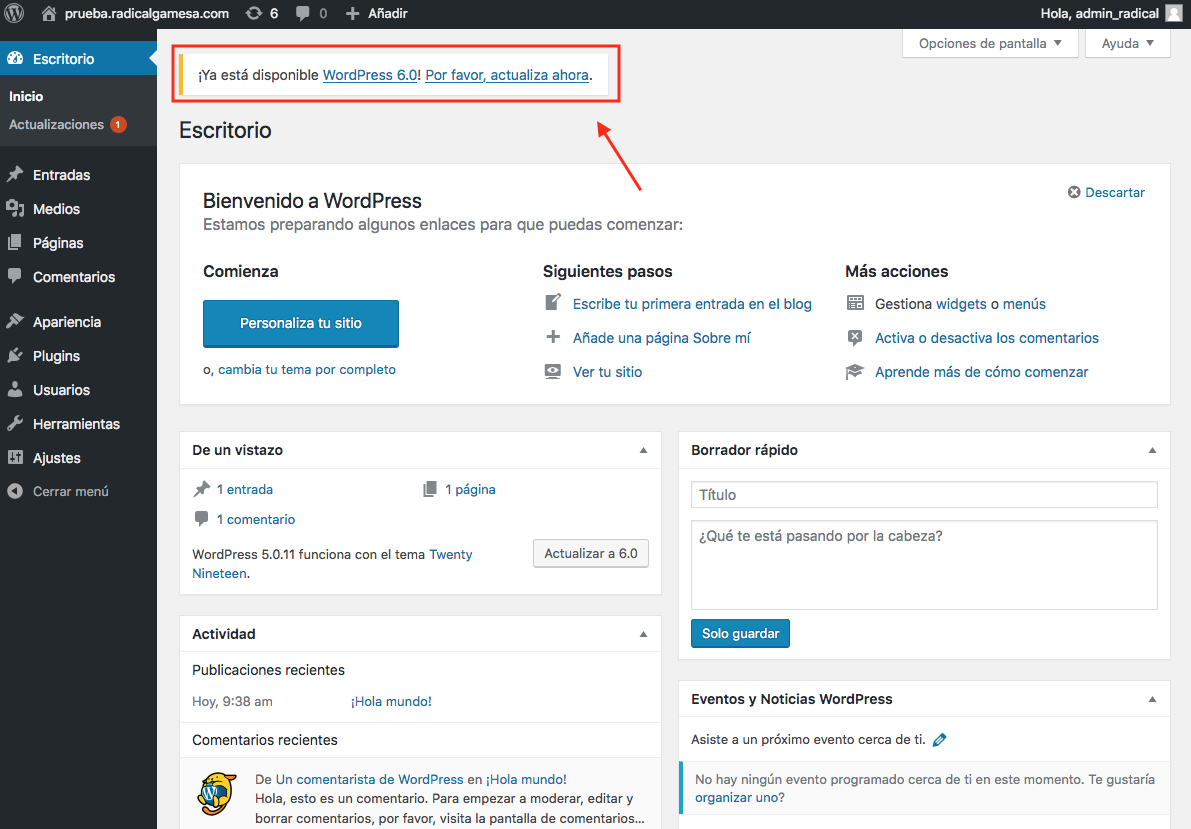
Task: Click the Solo guardar button
Action: coord(741,634)
